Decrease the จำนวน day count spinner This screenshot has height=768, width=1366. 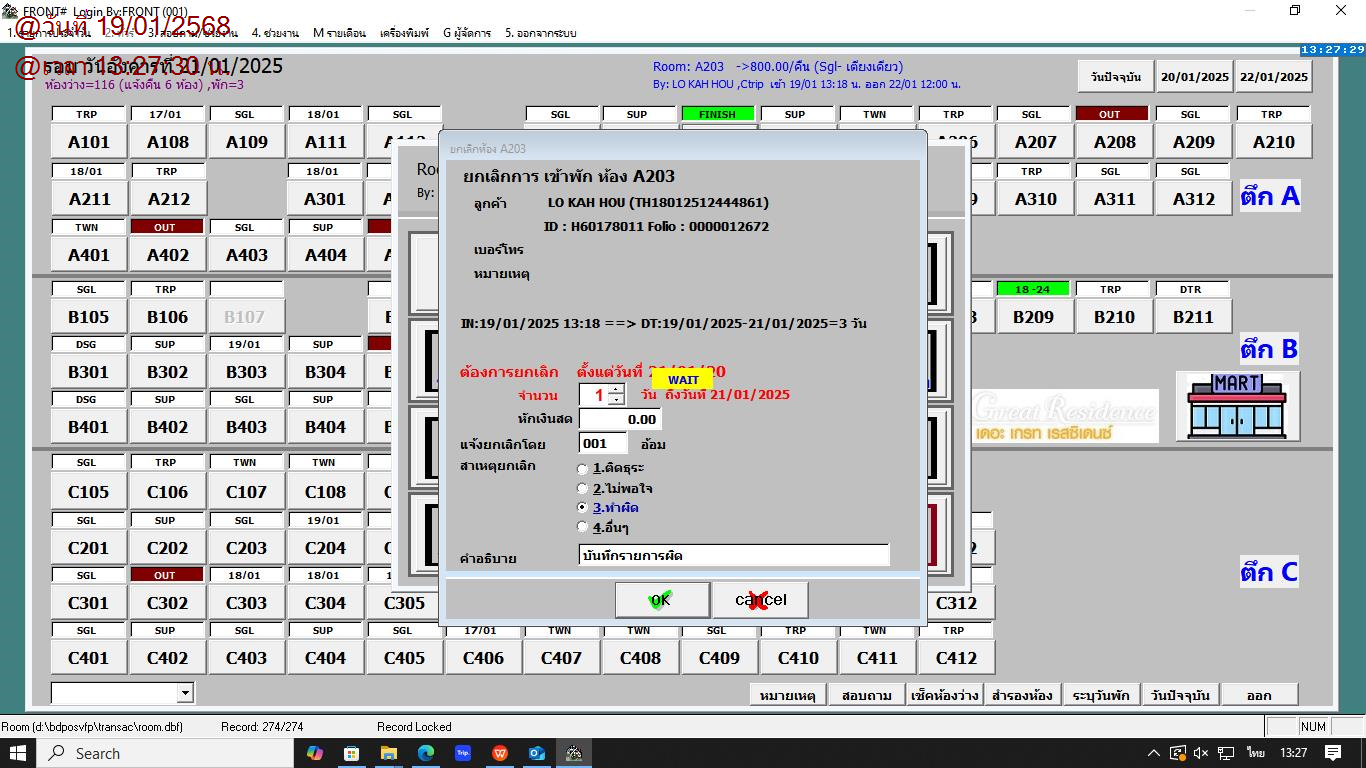[616, 400]
